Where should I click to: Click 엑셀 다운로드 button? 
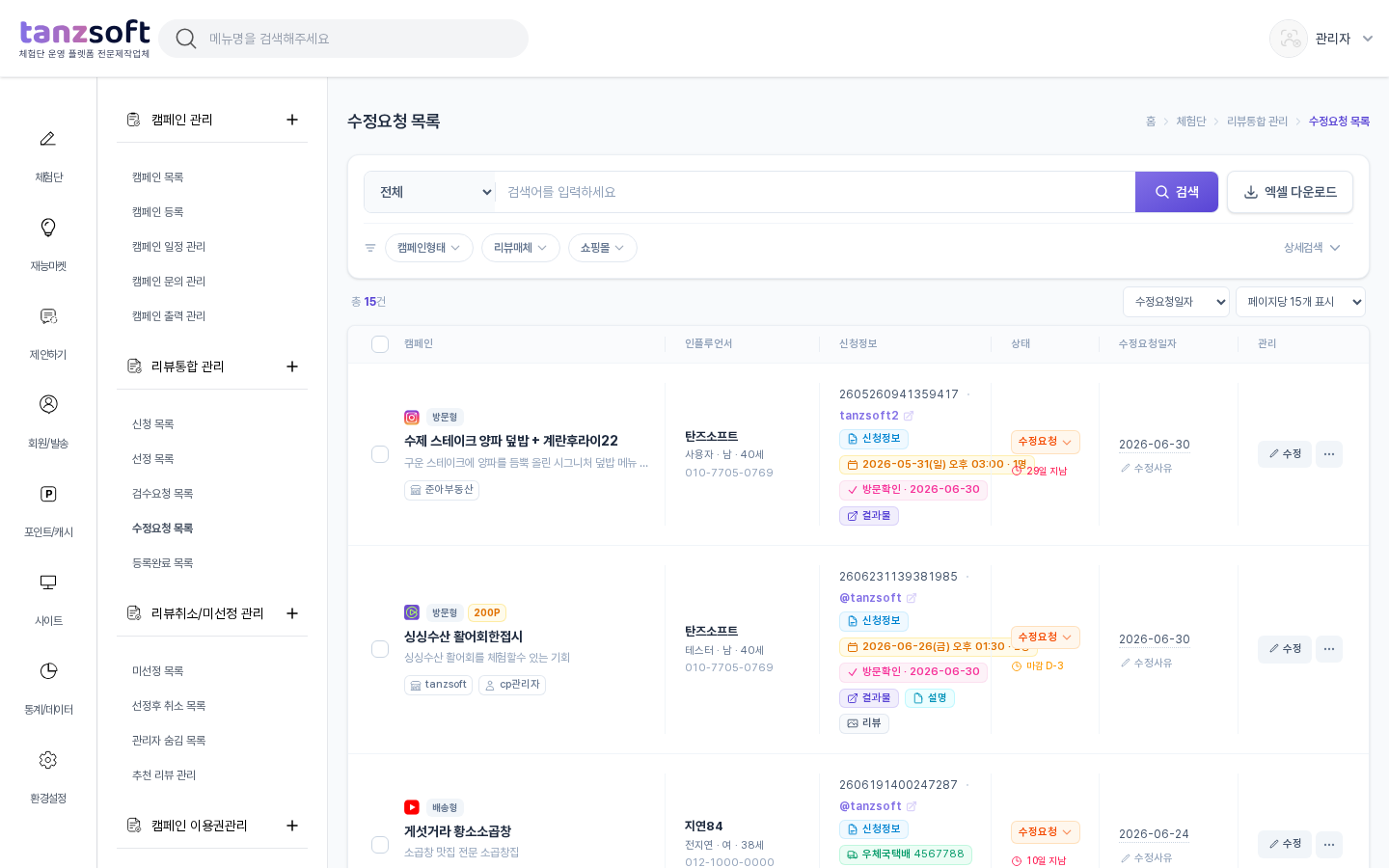tap(1290, 192)
